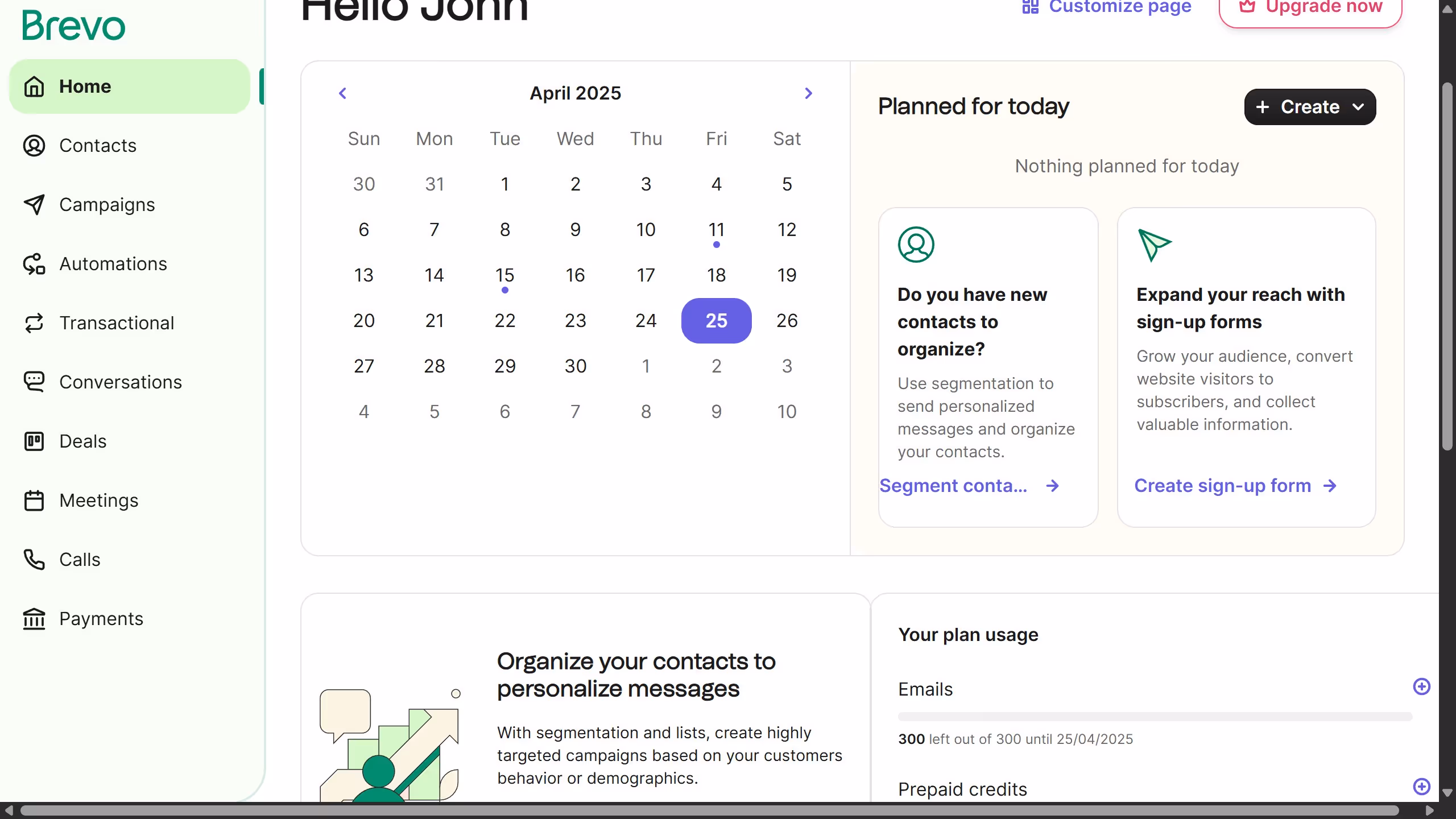Go to previous month in calendar
This screenshot has height=819, width=1456.
pyautogui.click(x=342, y=93)
